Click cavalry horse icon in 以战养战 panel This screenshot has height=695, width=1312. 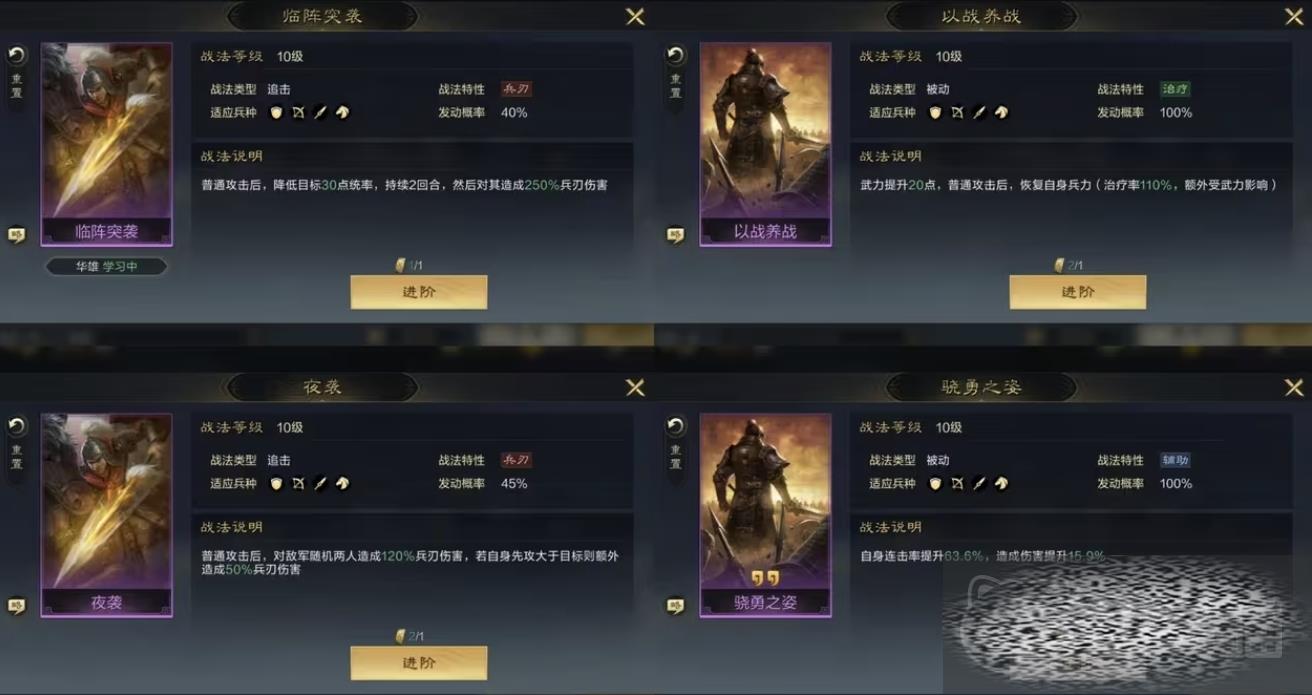pyautogui.click(x=1001, y=113)
